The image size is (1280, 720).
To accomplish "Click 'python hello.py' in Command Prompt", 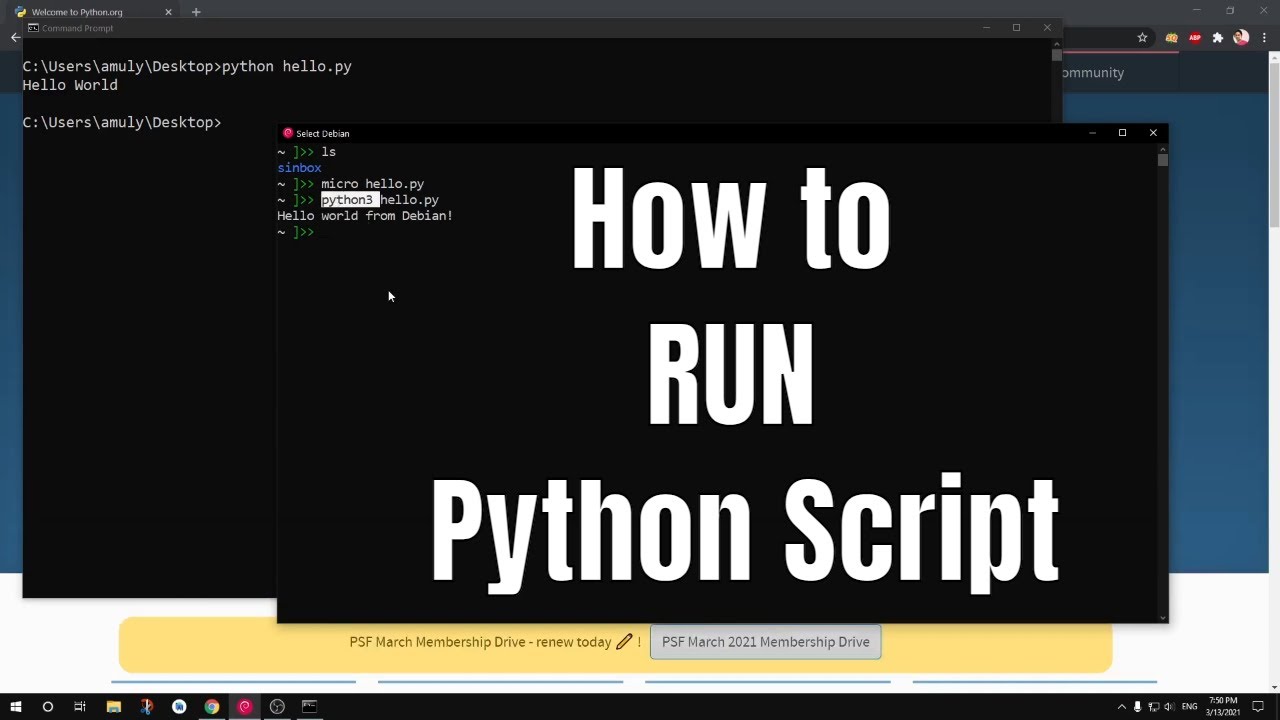I will [x=286, y=67].
